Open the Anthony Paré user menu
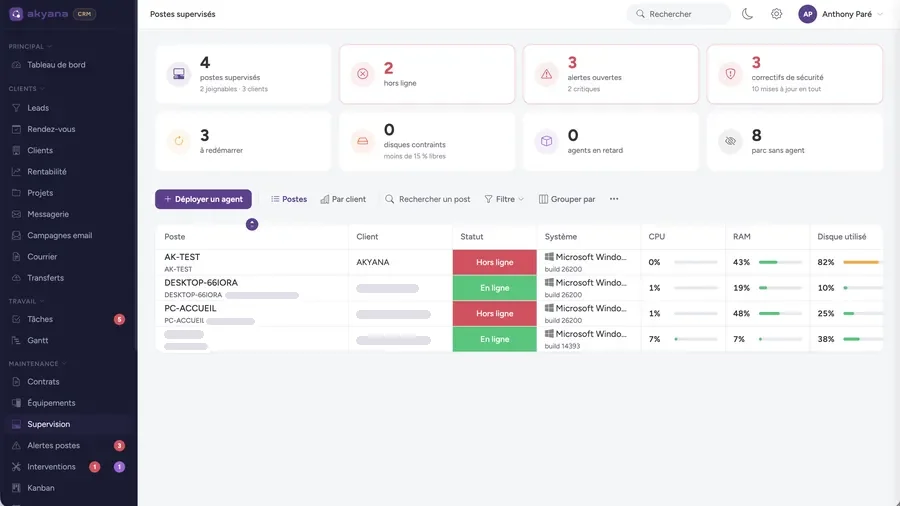Viewport: 900px width, 506px height. point(840,14)
